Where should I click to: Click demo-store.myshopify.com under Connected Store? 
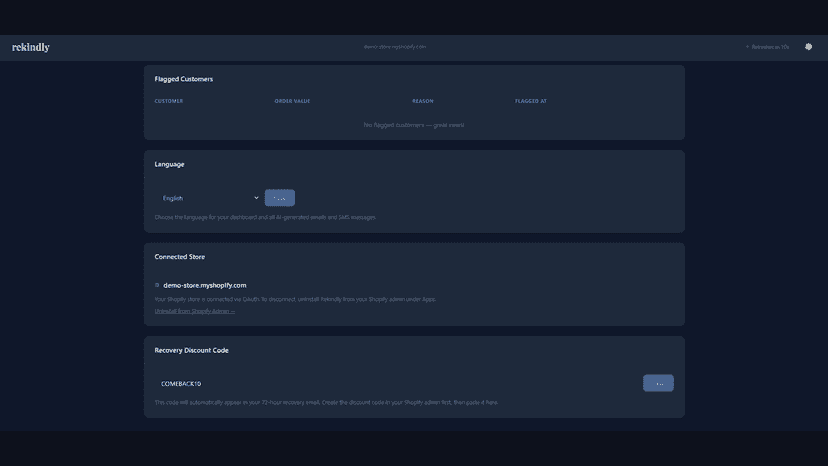coord(204,285)
